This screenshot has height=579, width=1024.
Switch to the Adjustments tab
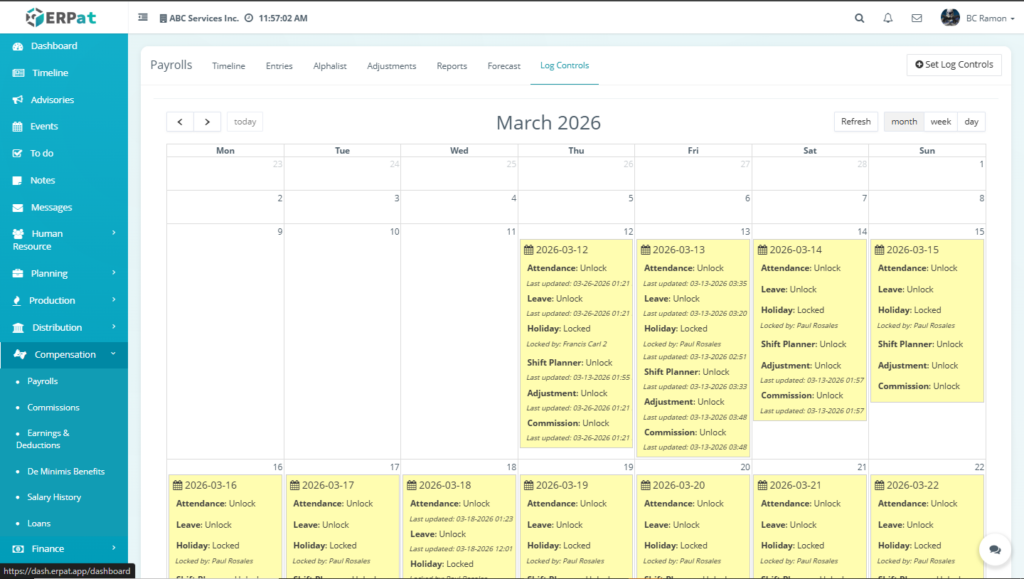pos(391,66)
